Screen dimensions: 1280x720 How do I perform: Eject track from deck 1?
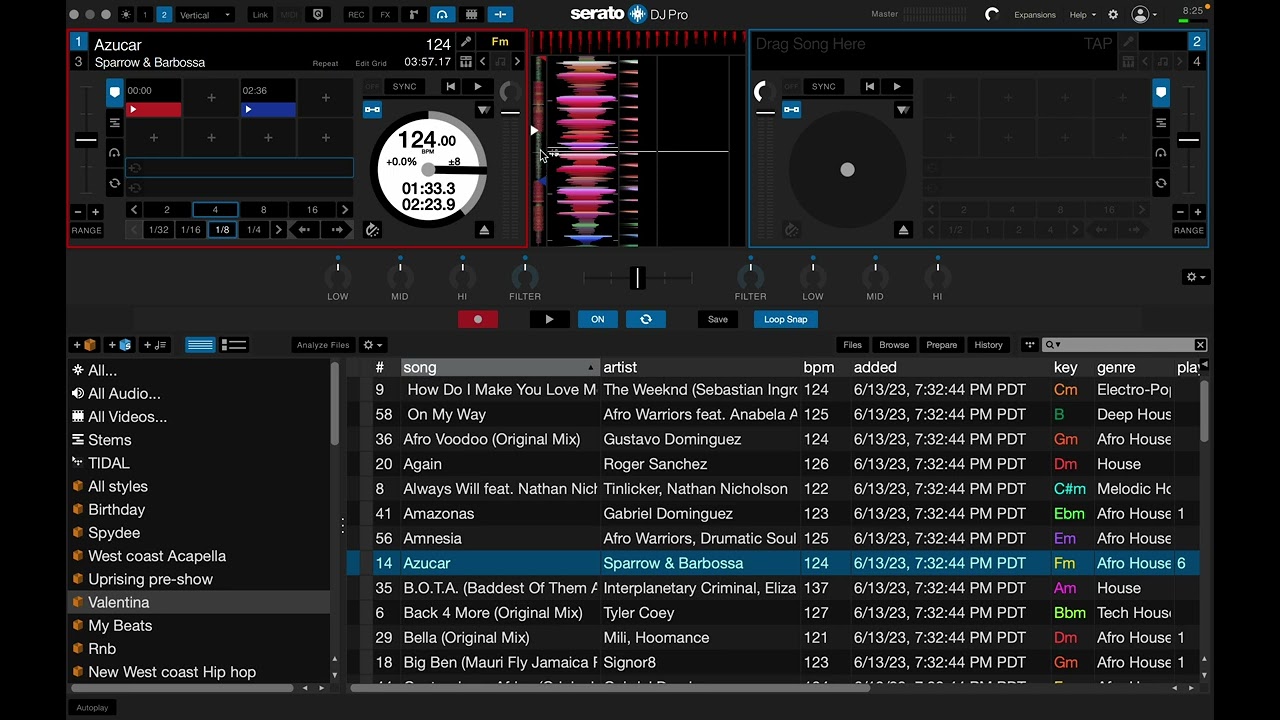tap(484, 230)
